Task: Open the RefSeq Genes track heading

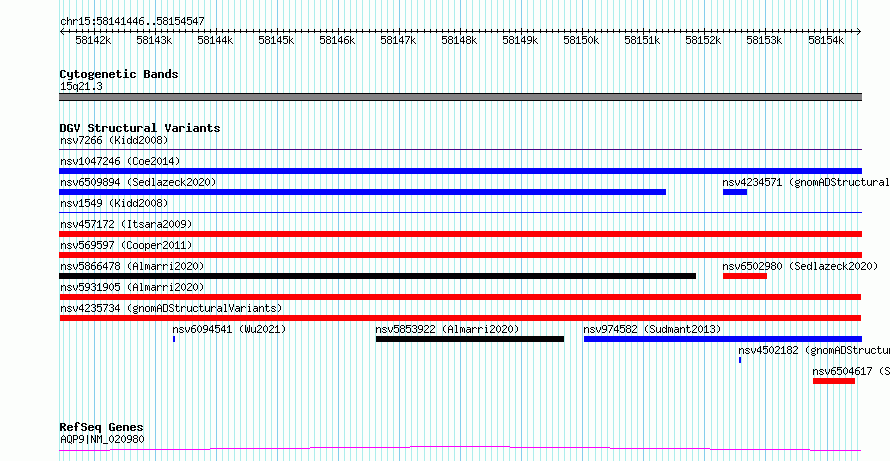Action: click(102, 428)
